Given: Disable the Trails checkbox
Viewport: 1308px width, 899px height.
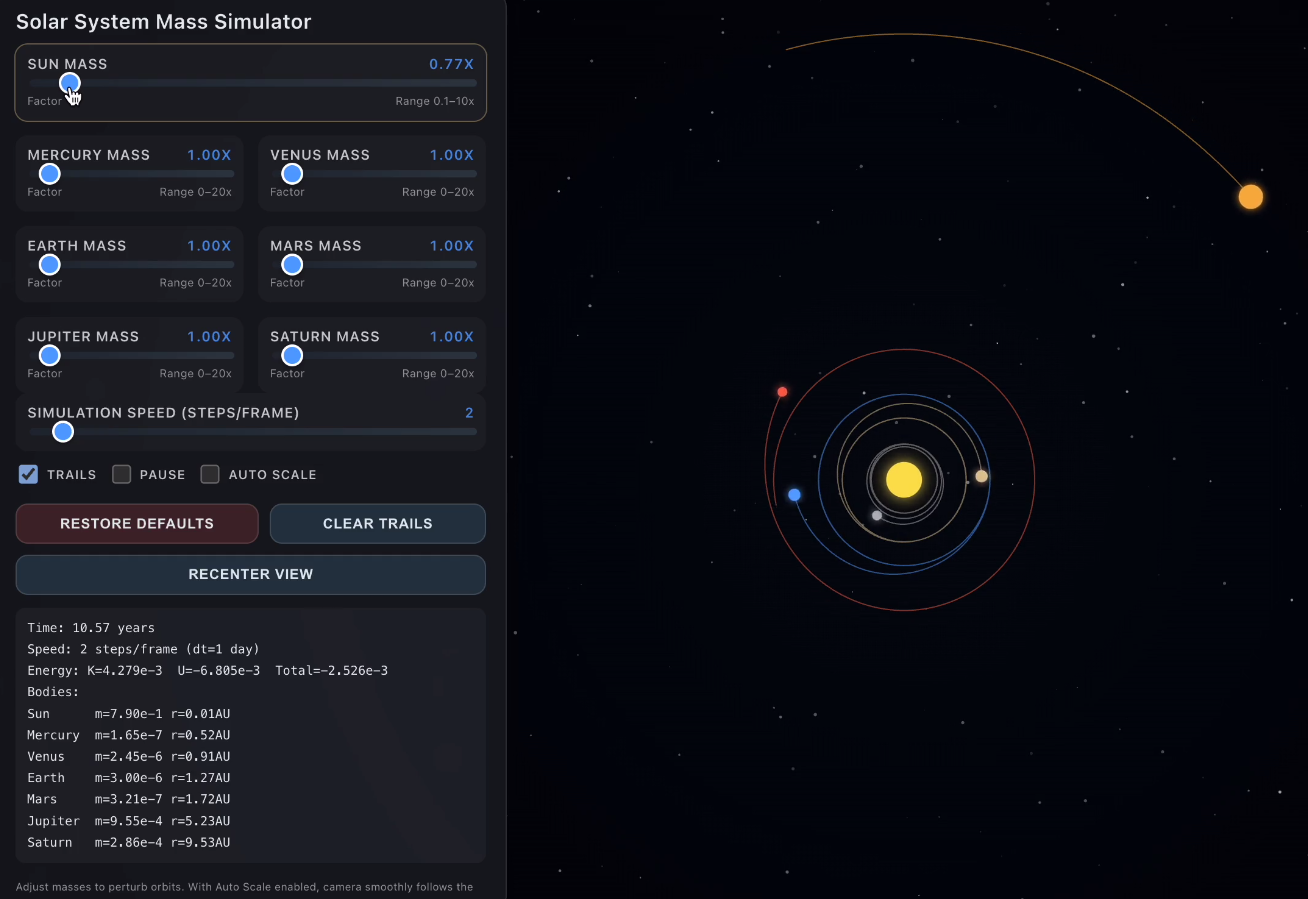Looking at the screenshot, I should coord(29,474).
